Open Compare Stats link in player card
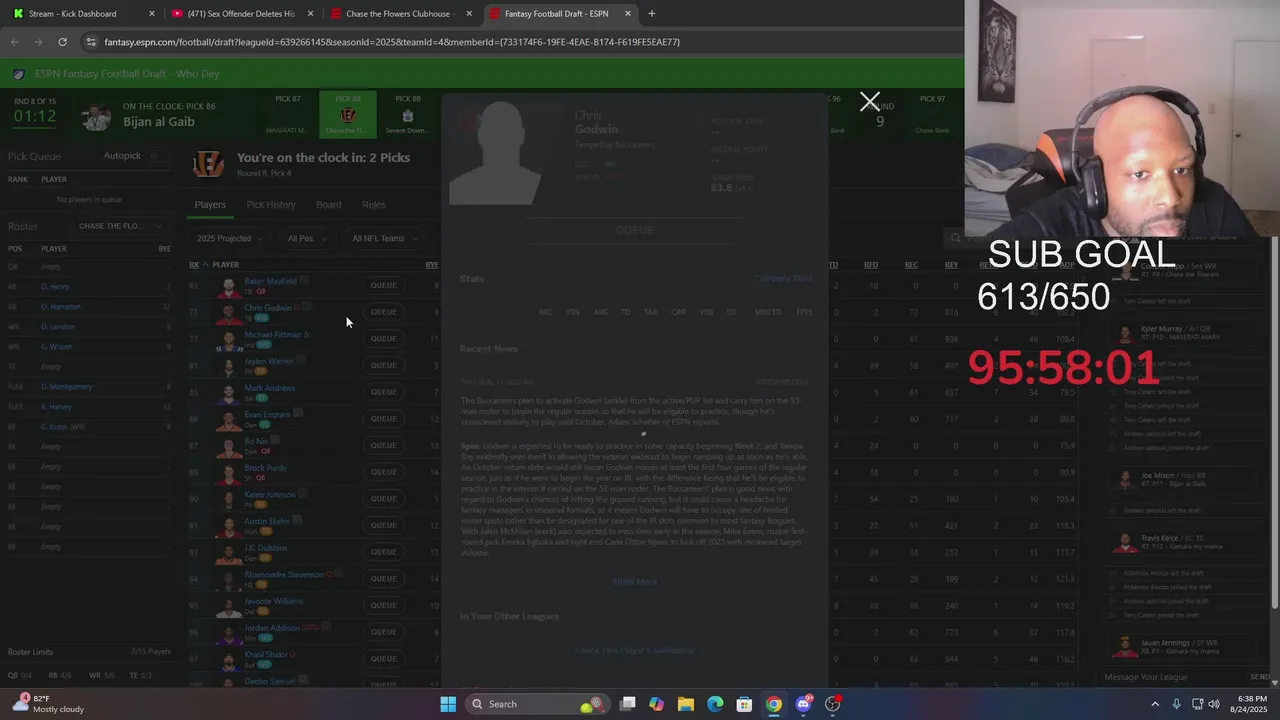Viewport: 1280px width, 720px height. 783,278
